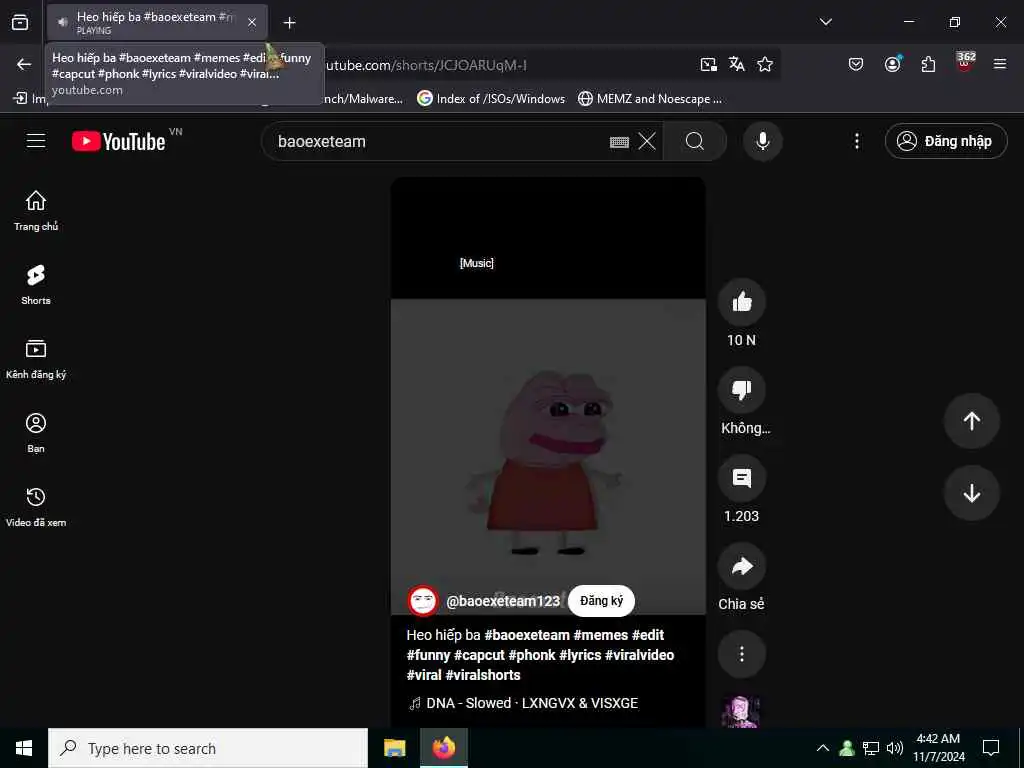
Task: Run the search with magnifier button
Action: click(695, 141)
